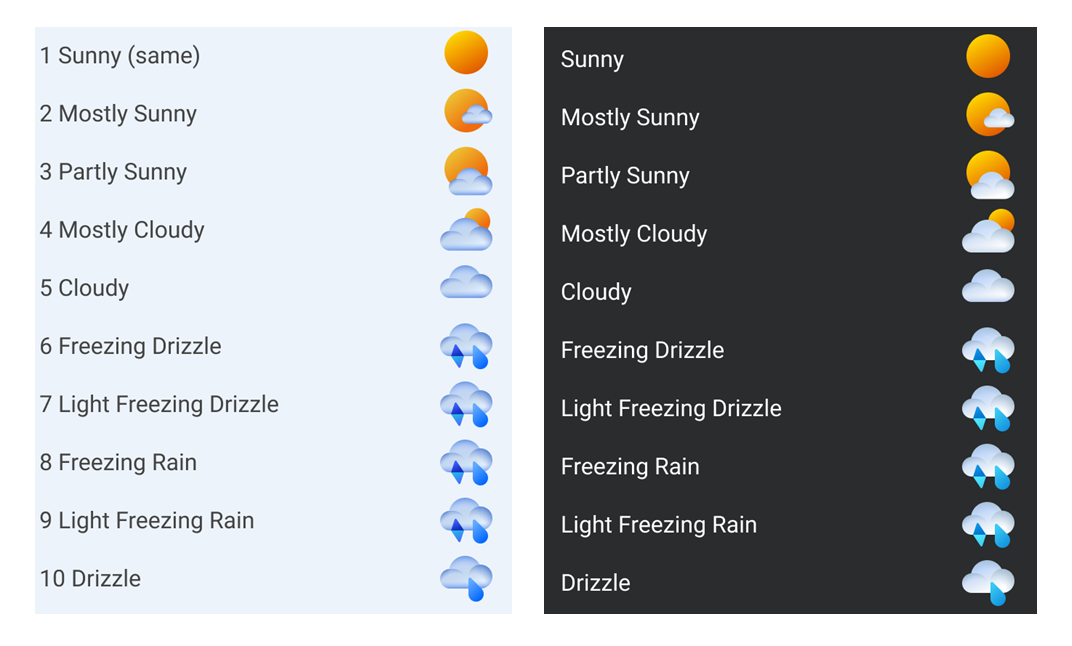Select the Partly Sunny icon on the light list
The width and height of the screenshot is (1072, 646).
click(x=467, y=170)
